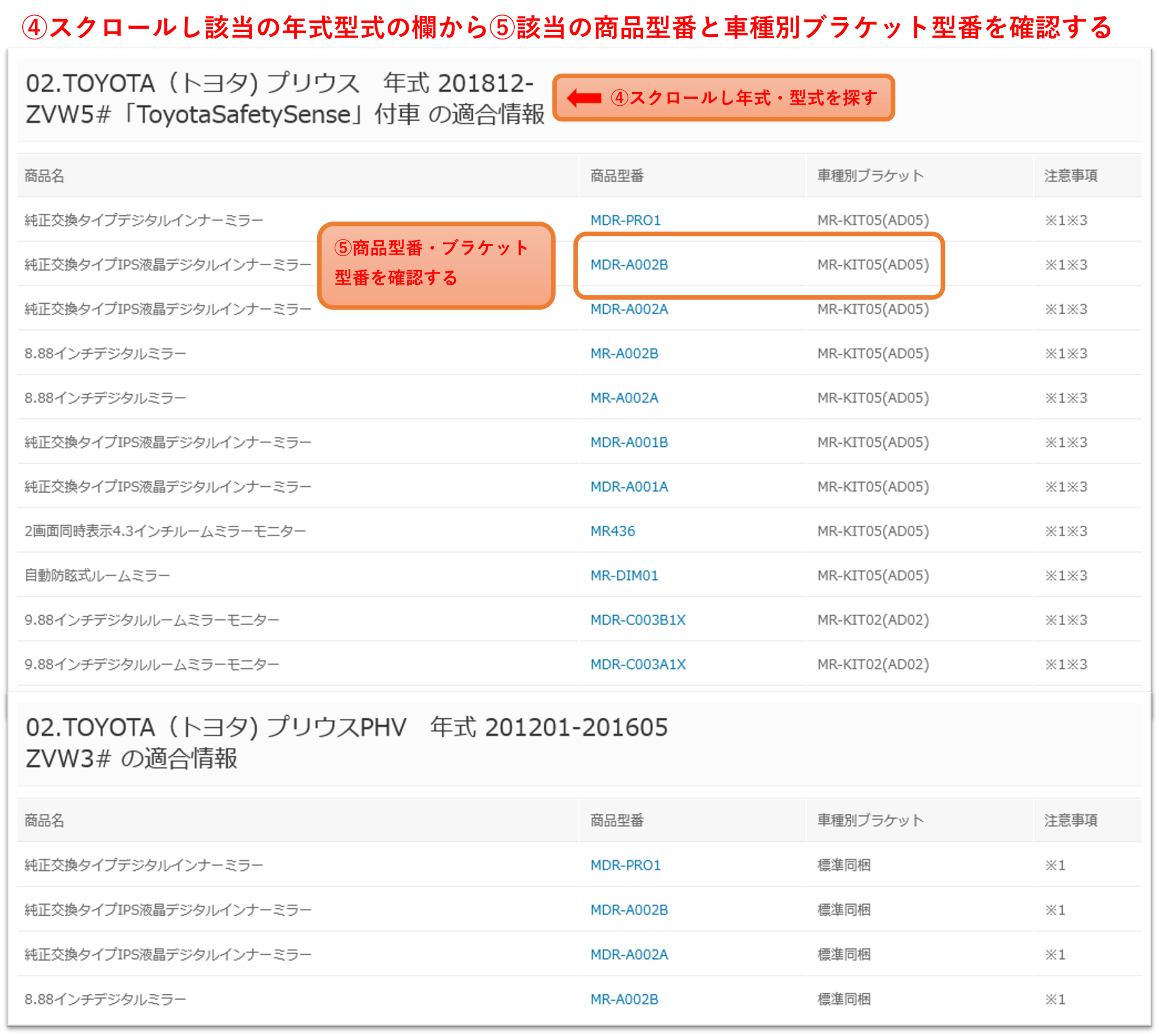Click the MDR-A001B product link
Image resolution: width=1159 pixels, height=1036 pixels.
(629, 442)
